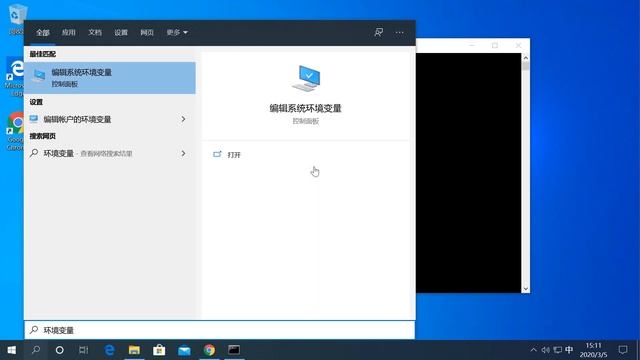Expand the 更多 dropdown in search tabs

tap(177, 32)
